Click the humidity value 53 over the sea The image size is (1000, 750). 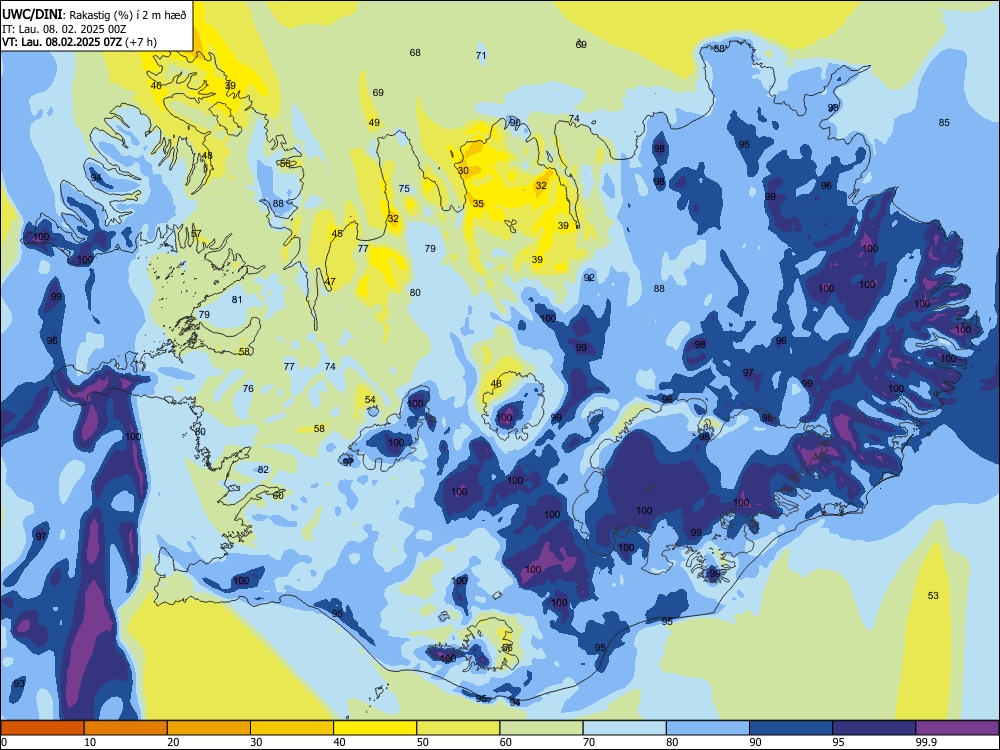(933, 596)
